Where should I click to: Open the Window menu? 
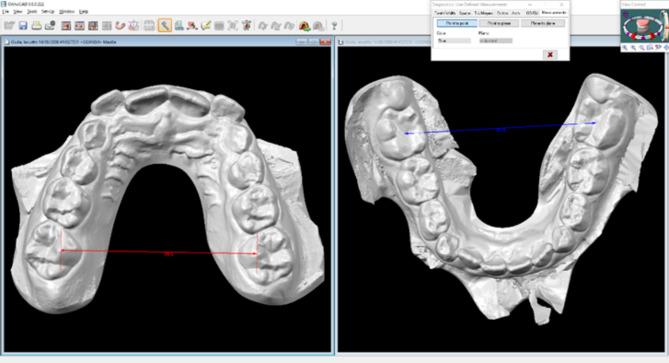pos(67,12)
